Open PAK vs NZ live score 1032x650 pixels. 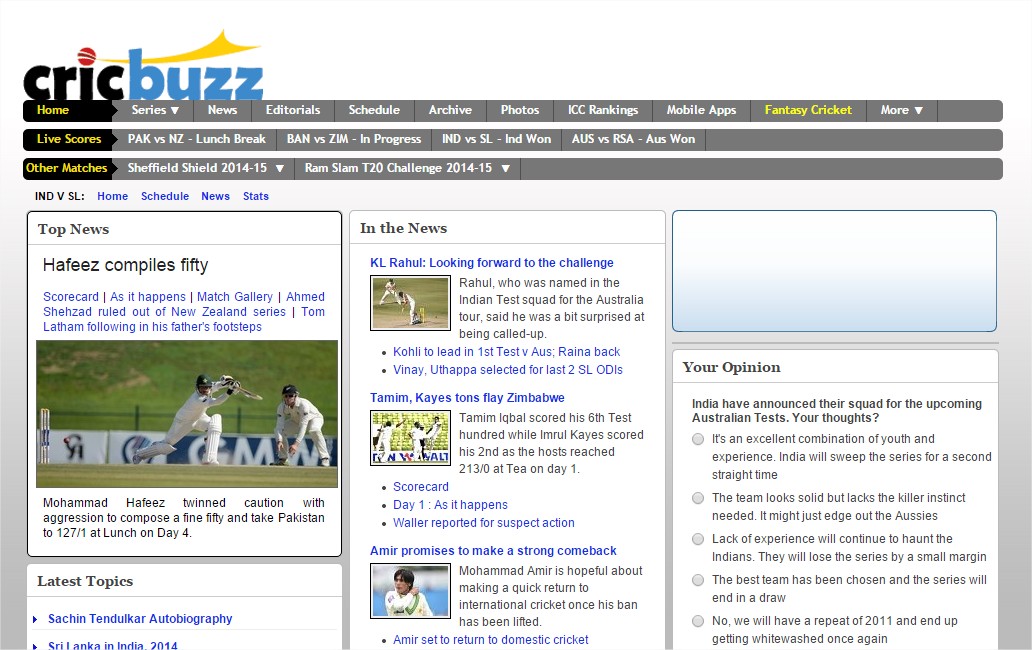tap(197, 139)
